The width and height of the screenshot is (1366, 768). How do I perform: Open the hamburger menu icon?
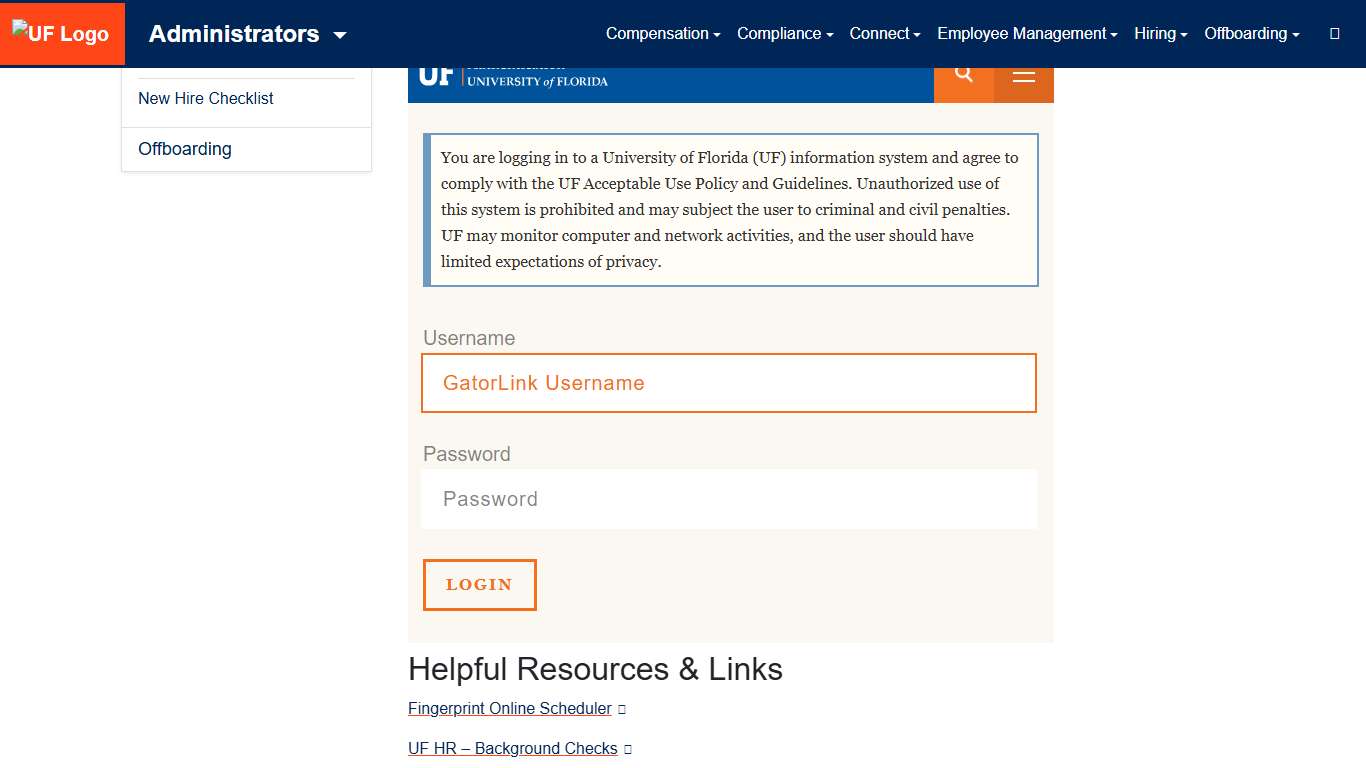(x=1024, y=76)
